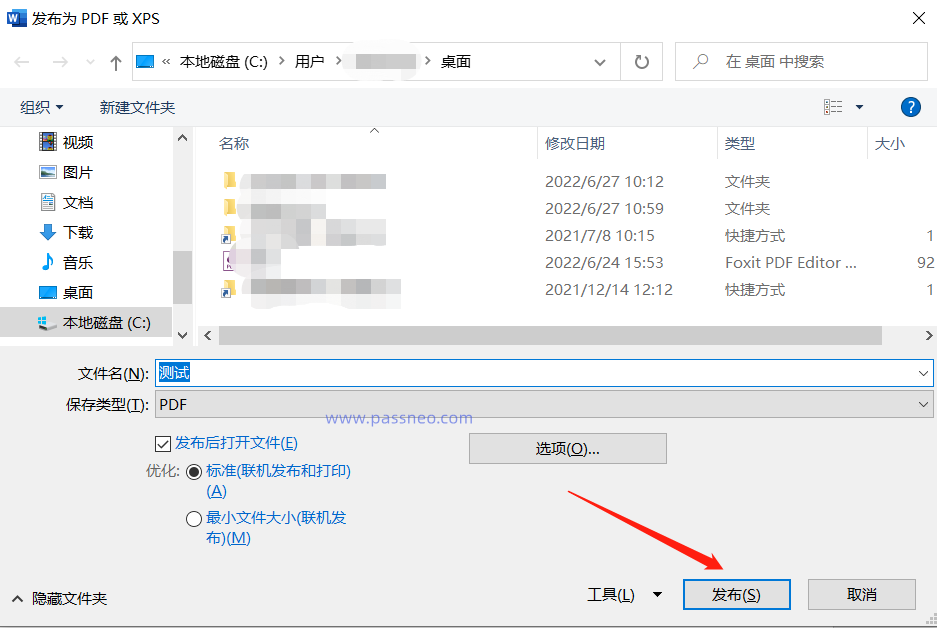Select the 标准(联机发布和打印) radio button
This screenshot has height=628, width=937.
(x=195, y=472)
